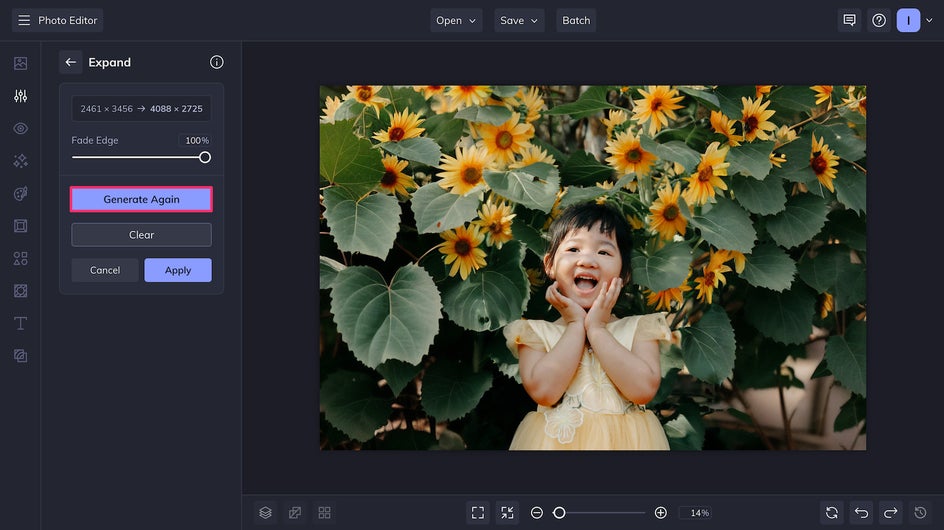The height and width of the screenshot is (530, 944).
Task: Click the reset/rotate sync icon
Action: tap(832, 513)
